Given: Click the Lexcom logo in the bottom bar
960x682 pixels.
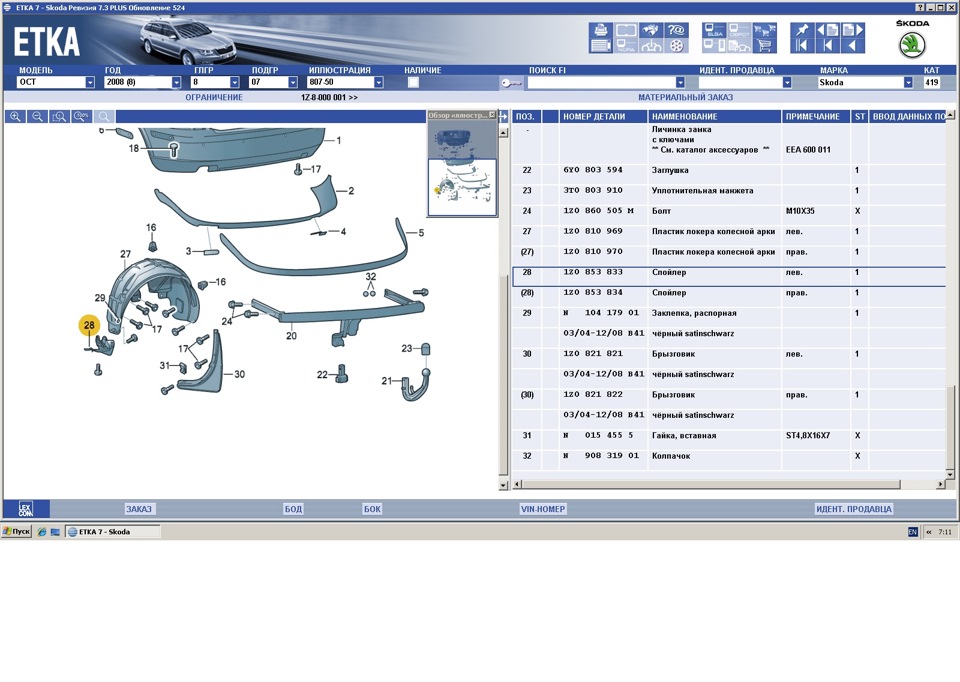Looking at the screenshot, I should (x=26, y=509).
